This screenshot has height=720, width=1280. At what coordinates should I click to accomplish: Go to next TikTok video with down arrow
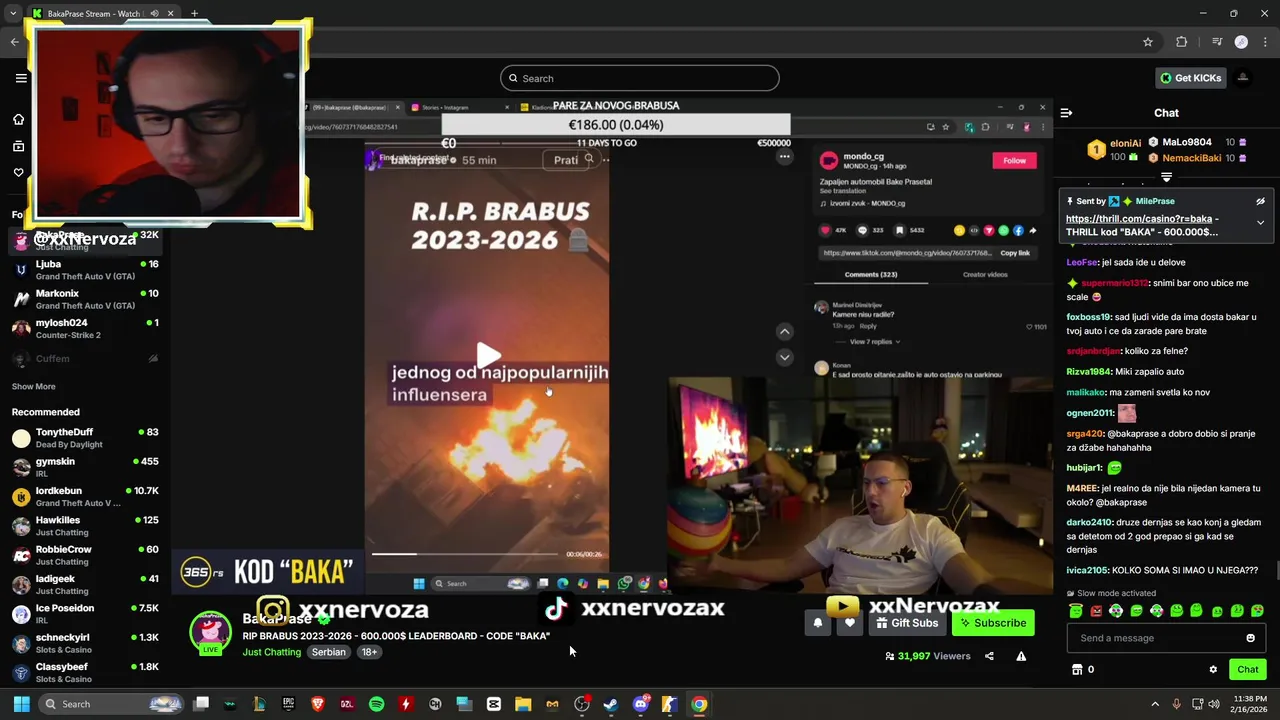pos(784,357)
